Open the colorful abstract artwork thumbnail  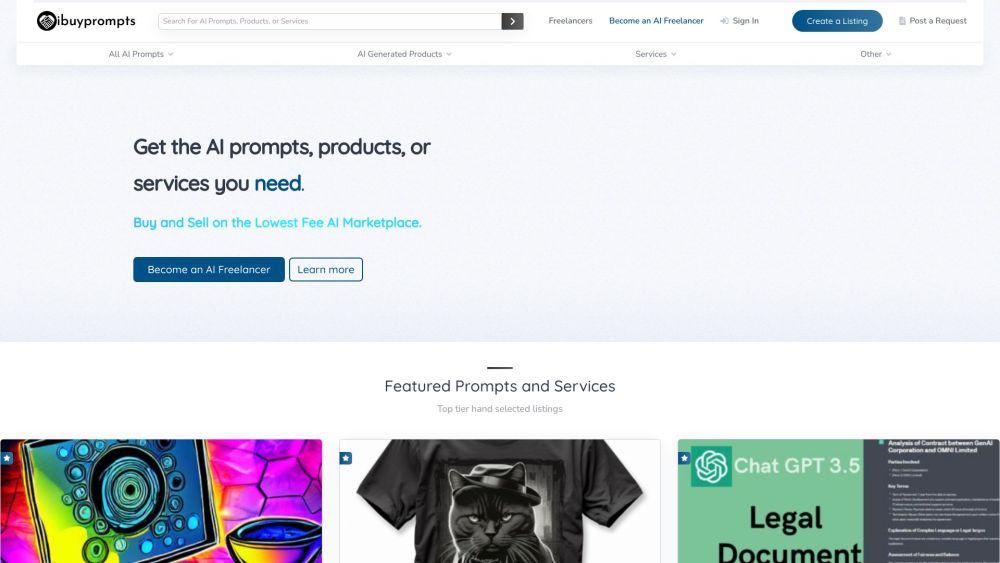[x=161, y=505]
